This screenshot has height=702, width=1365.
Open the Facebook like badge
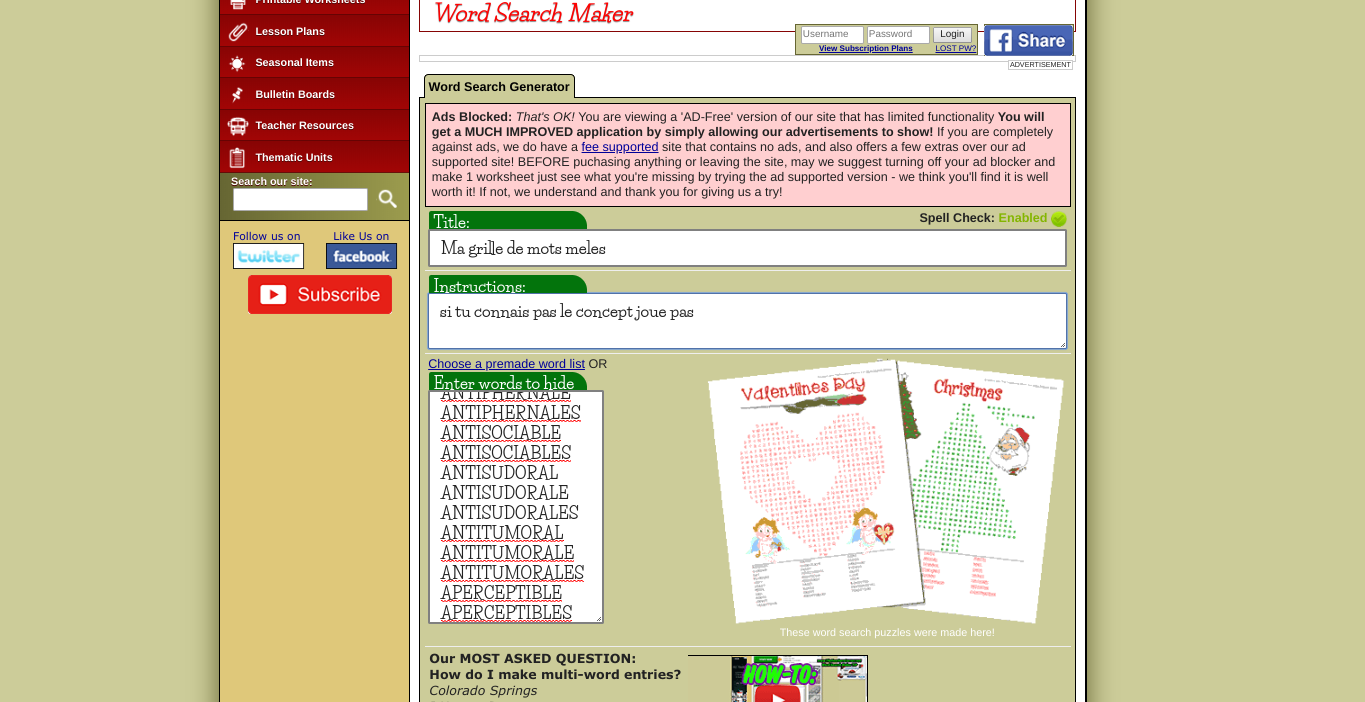361,256
